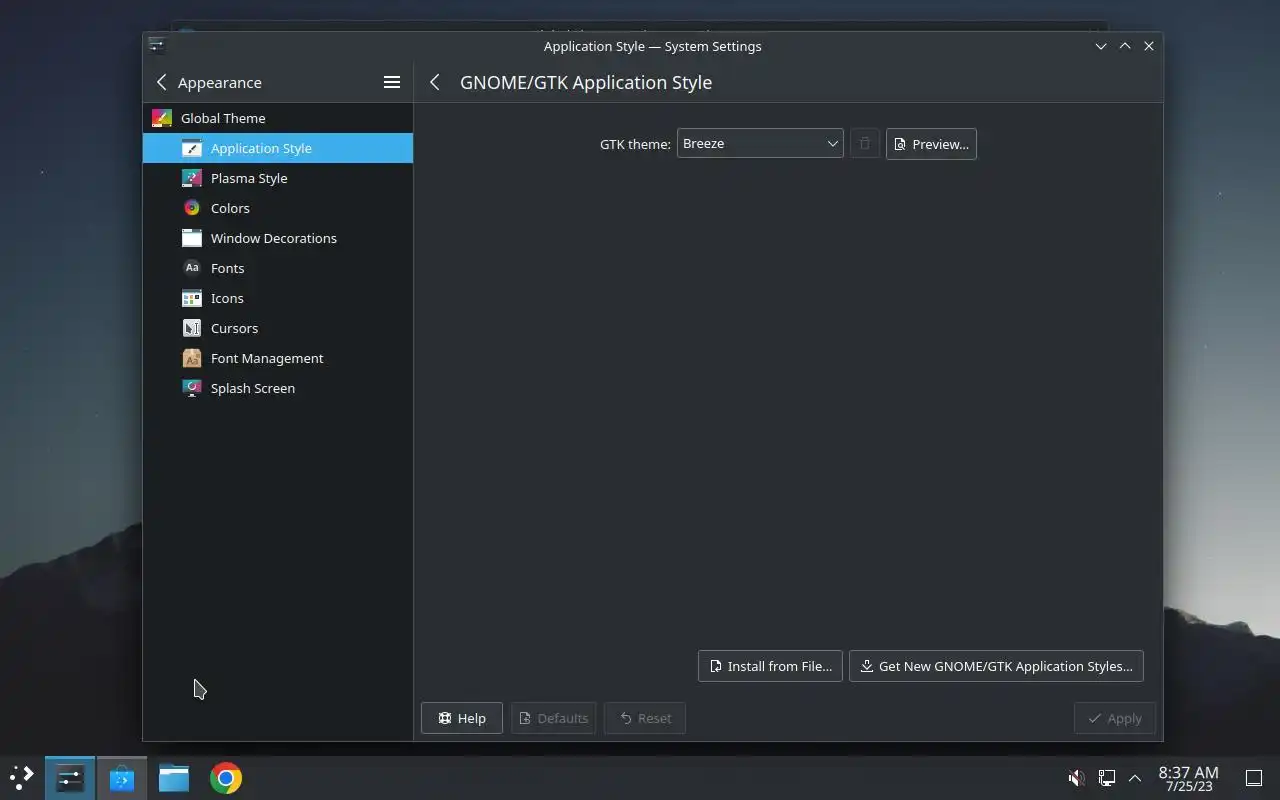
Task: Click the Cursors pointer icon
Action: click(x=192, y=328)
